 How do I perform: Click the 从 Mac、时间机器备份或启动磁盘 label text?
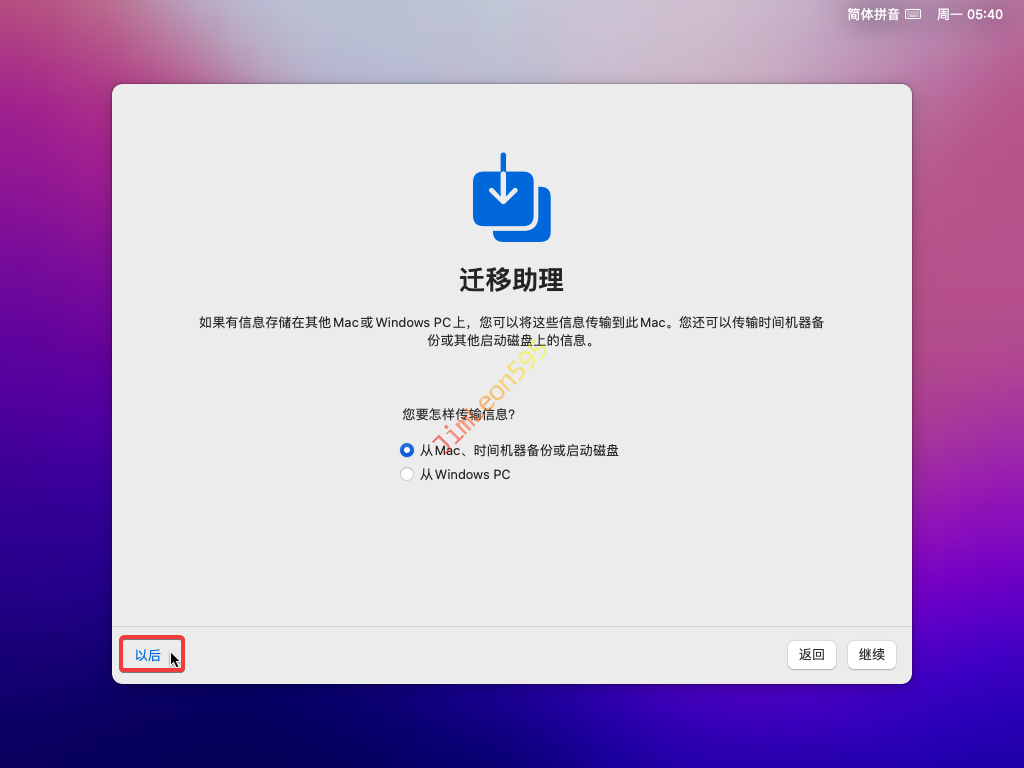click(x=519, y=451)
